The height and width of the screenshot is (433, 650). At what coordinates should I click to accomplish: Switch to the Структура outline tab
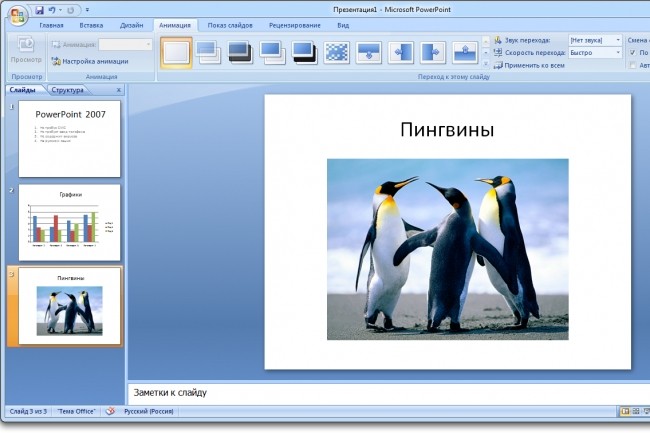[x=68, y=90]
